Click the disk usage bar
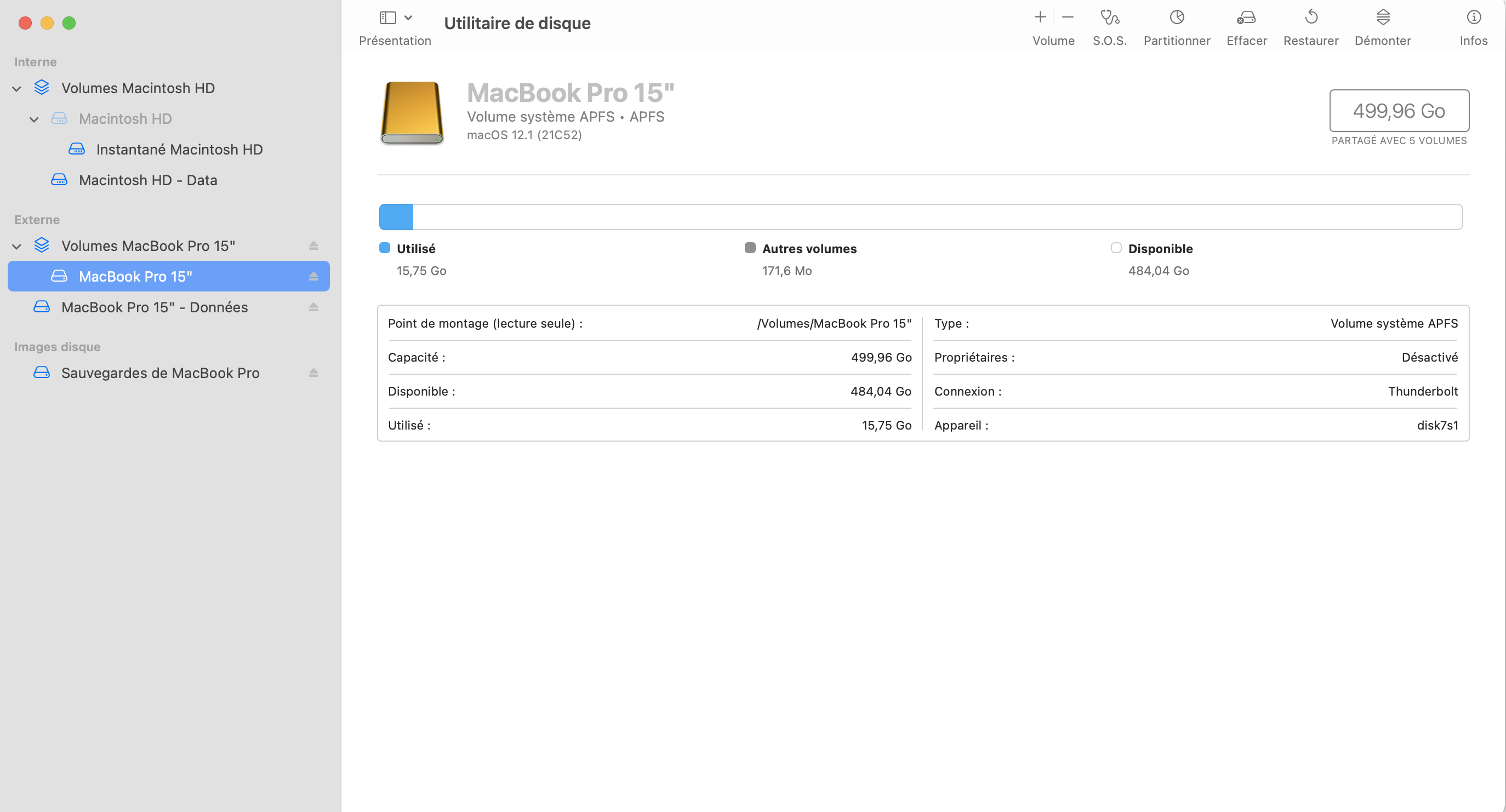The height and width of the screenshot is (812, 1506). click(x=920, y=217)
